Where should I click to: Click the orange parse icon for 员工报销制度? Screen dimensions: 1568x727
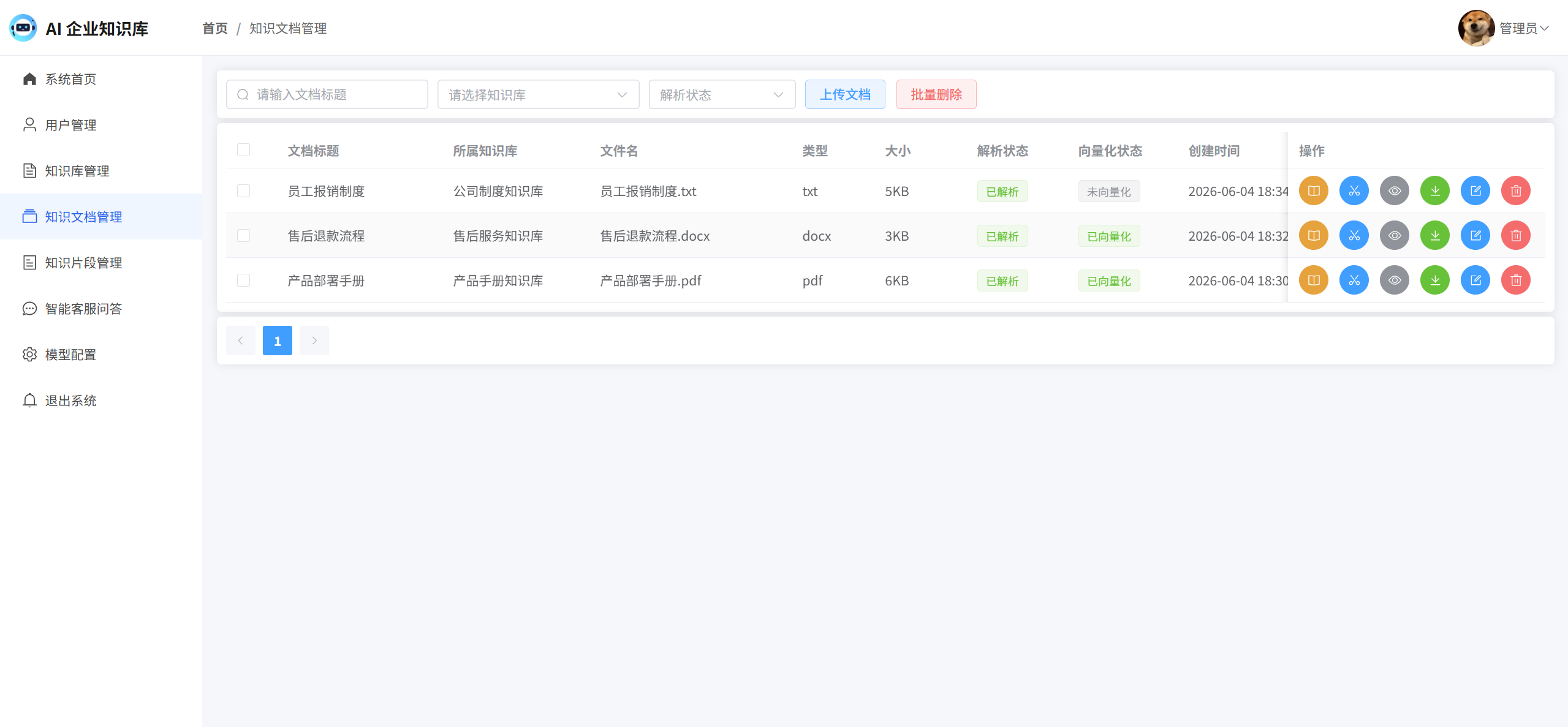pyautogui.click(x=1313, y=191)
